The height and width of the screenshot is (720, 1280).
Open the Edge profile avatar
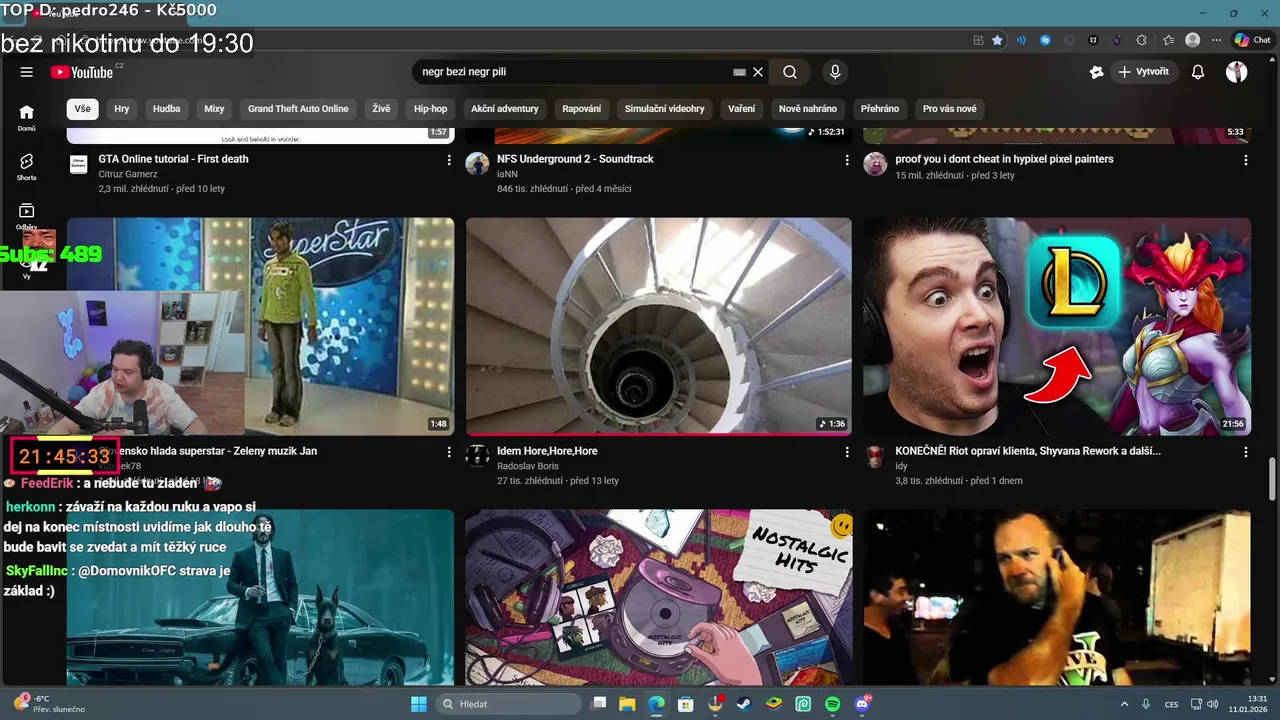click(x=1192, y=40)
